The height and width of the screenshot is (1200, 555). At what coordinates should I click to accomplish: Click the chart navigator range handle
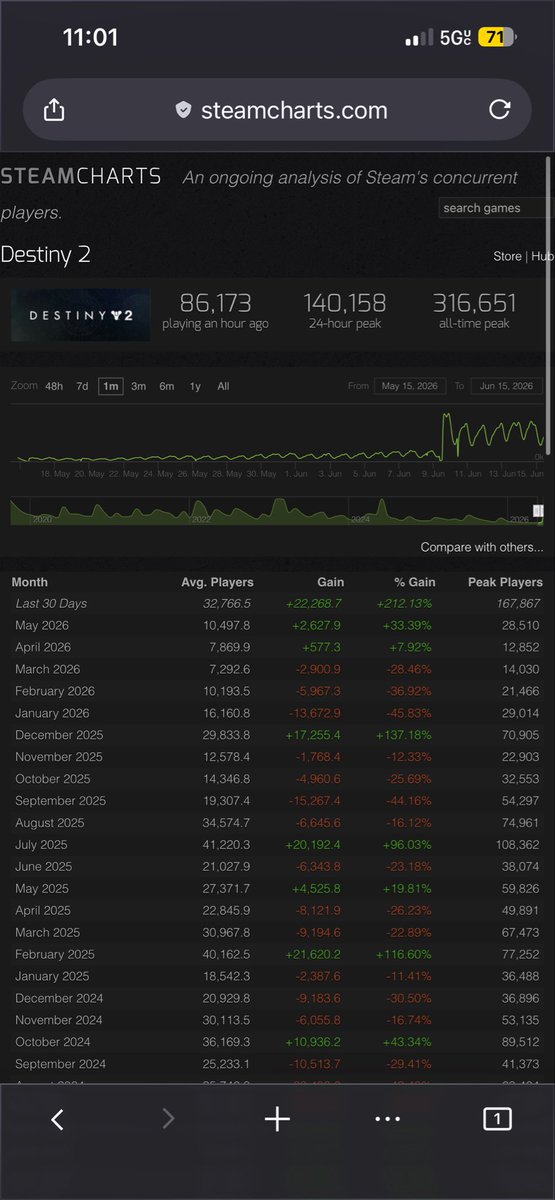click(x=537, y=511)
